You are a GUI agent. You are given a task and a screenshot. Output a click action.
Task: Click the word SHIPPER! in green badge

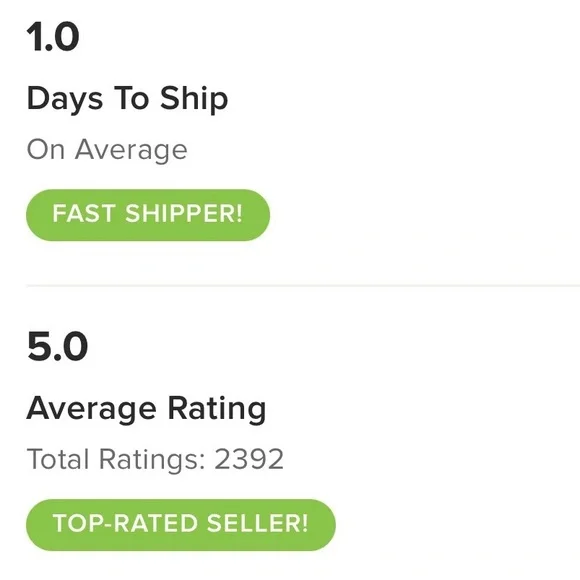184,213
